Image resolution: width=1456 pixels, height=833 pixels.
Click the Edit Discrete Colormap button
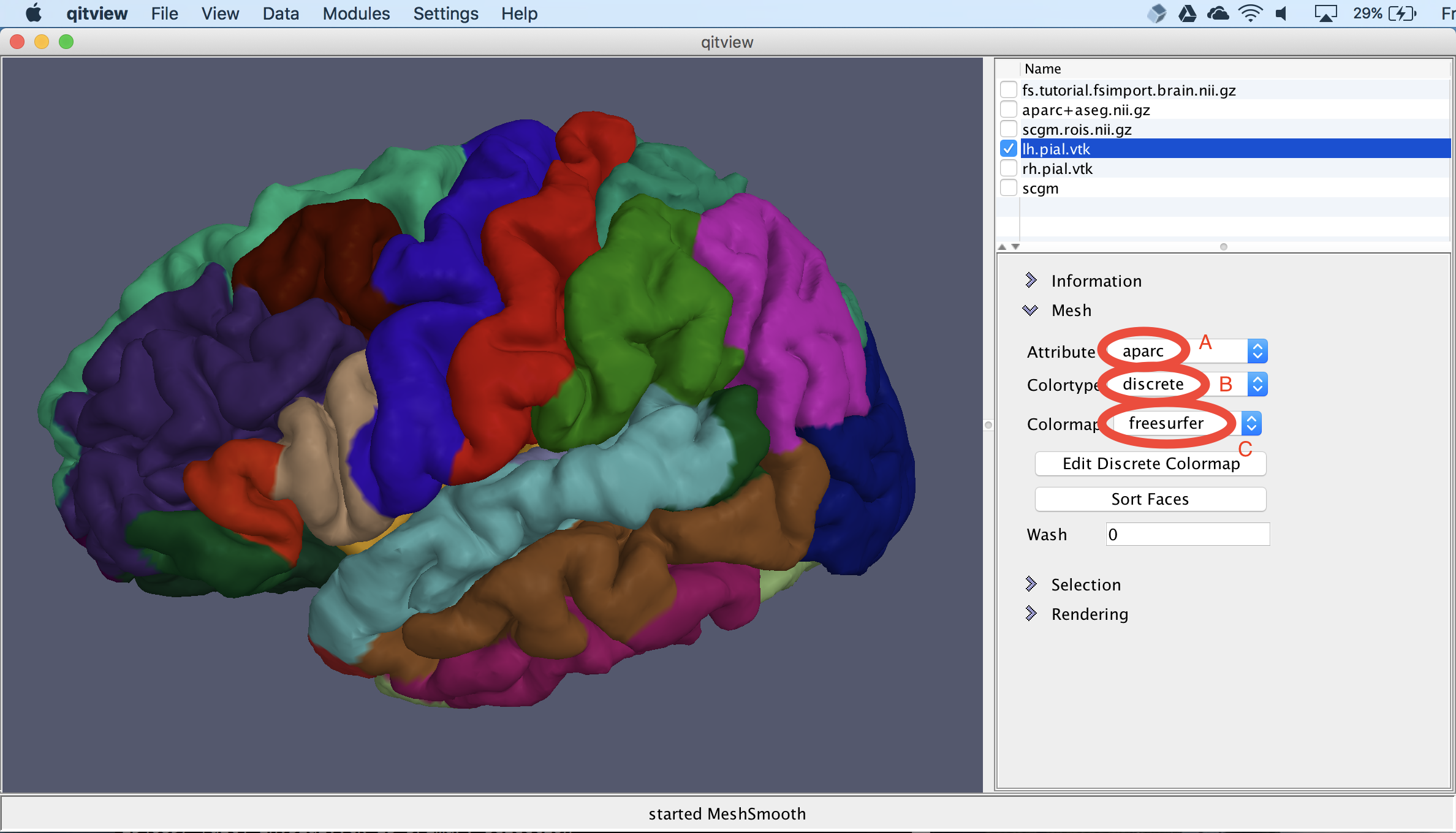[1150, 464]
